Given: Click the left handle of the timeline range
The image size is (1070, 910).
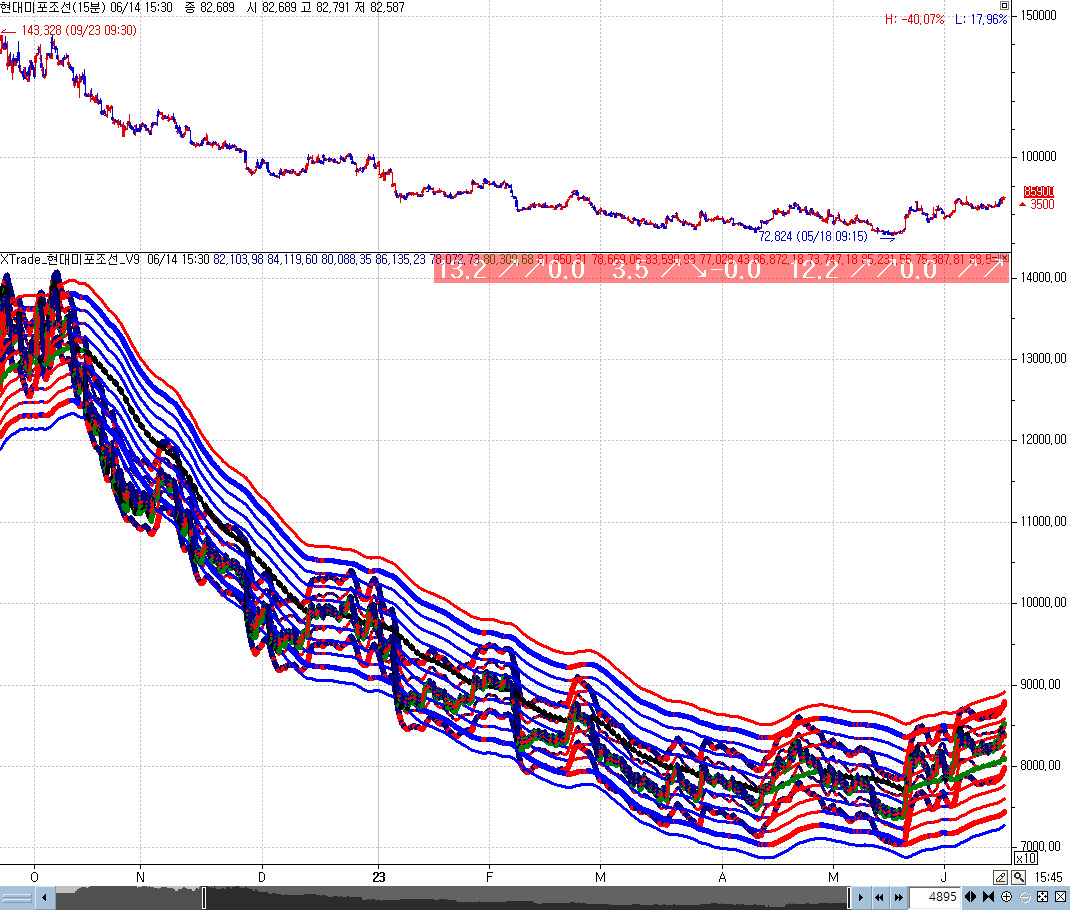Looking at the screenshot, I should tap(204, 898).
